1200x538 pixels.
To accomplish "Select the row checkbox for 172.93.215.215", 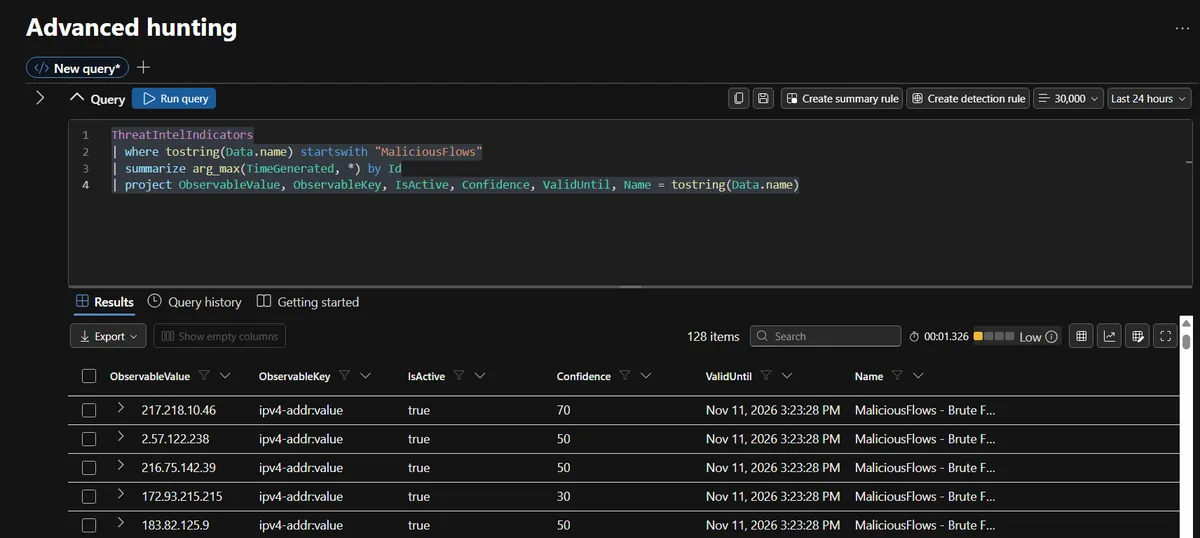I will point(89,497).
